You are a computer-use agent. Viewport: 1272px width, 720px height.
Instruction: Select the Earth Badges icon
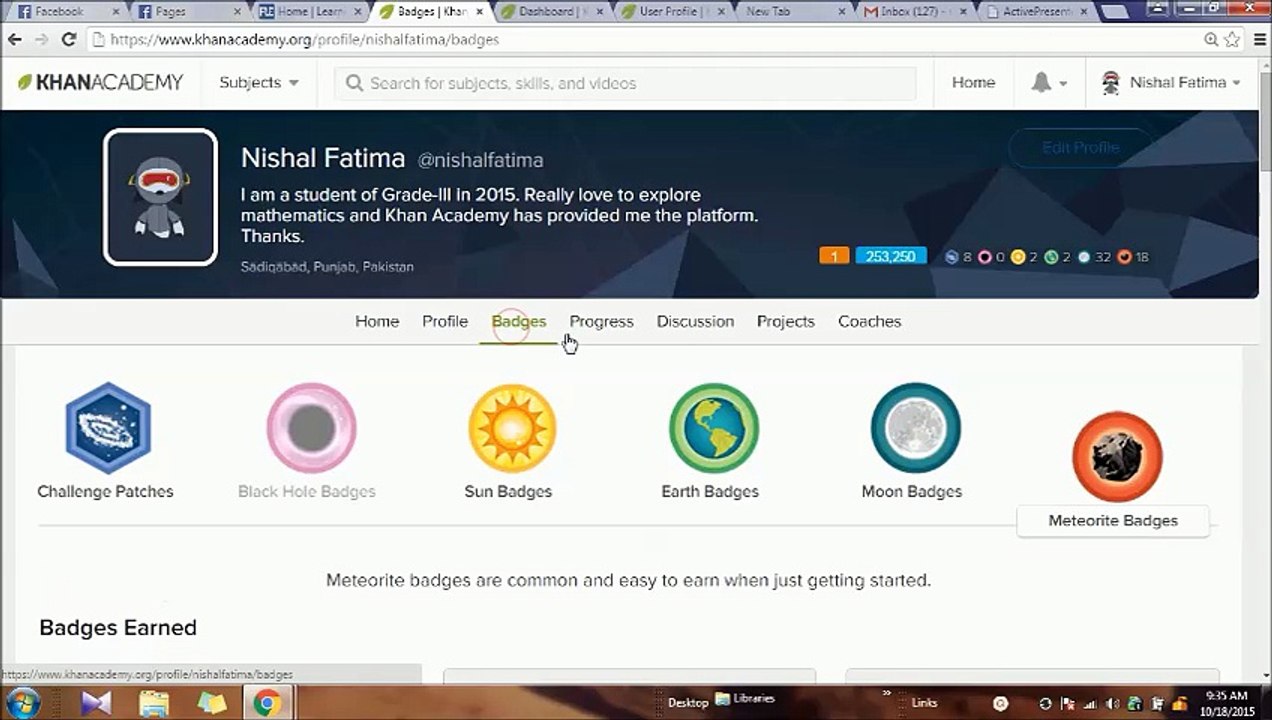(x=714, y=429)
